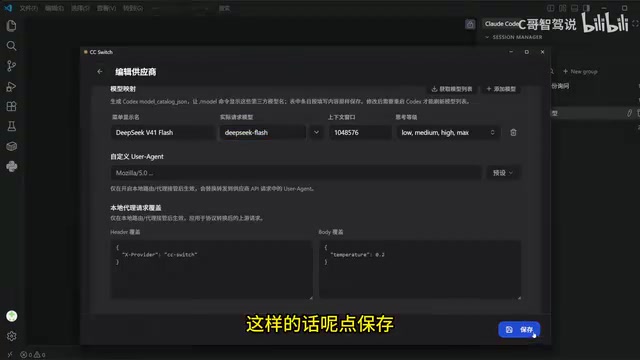The image size is (640, 360).
Task: Click the pencil edit icon in session list row
Action: (629, 113)
